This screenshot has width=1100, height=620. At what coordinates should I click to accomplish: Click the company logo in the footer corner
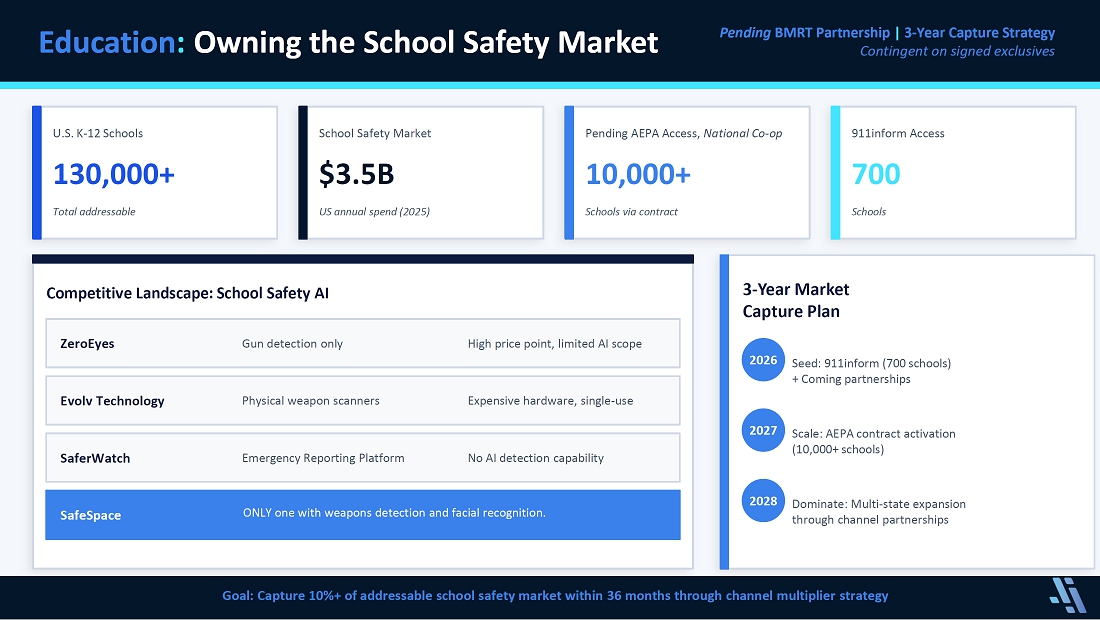[1068, 596]
